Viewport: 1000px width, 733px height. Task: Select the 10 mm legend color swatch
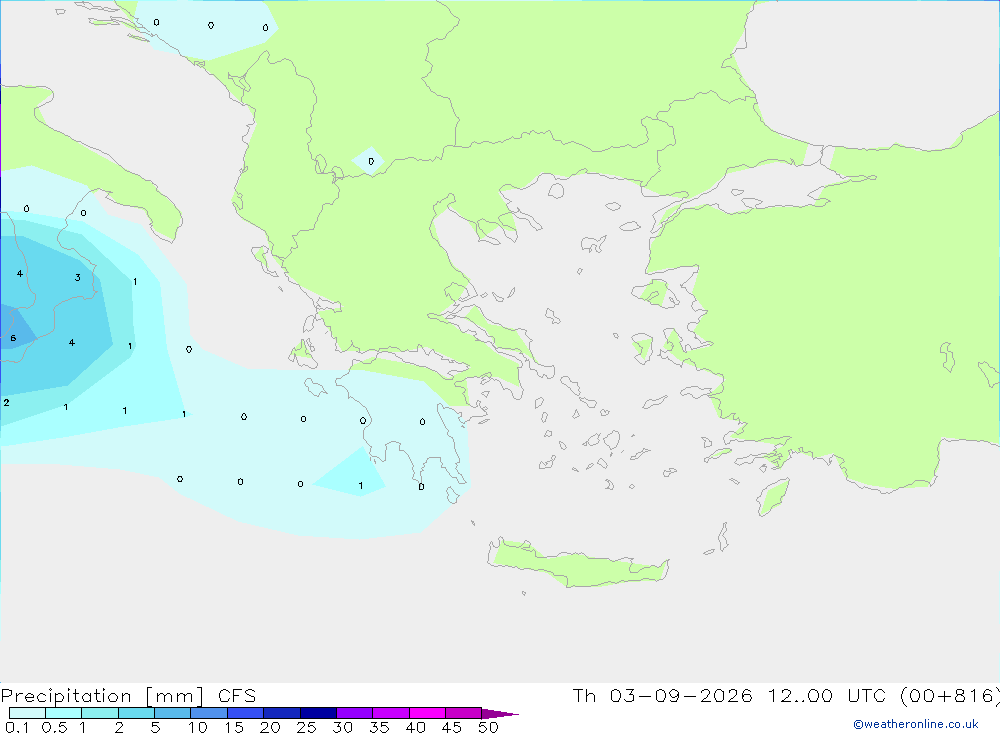(209, 713)
